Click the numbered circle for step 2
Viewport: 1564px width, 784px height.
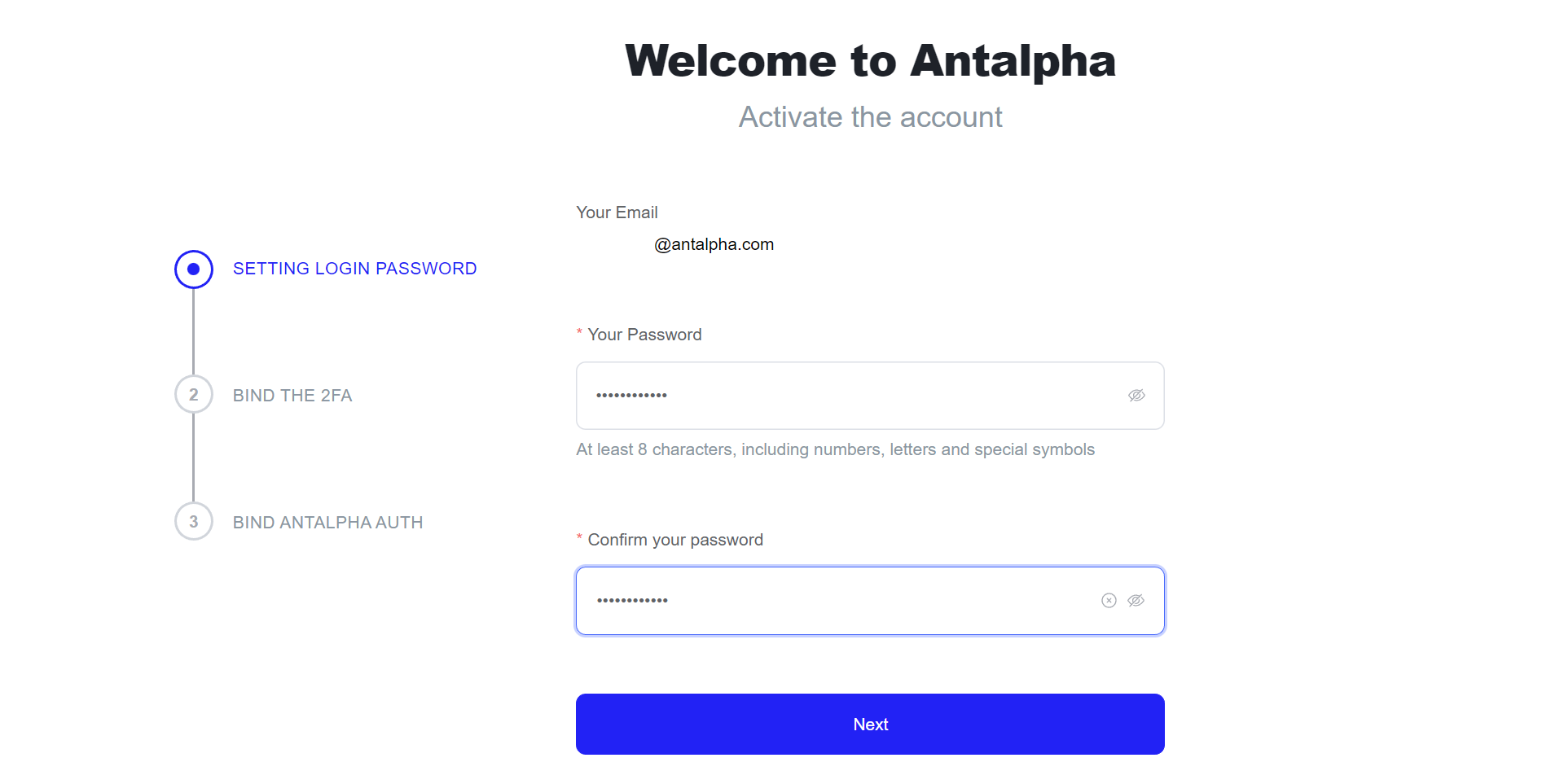click(x=193, y=394)
